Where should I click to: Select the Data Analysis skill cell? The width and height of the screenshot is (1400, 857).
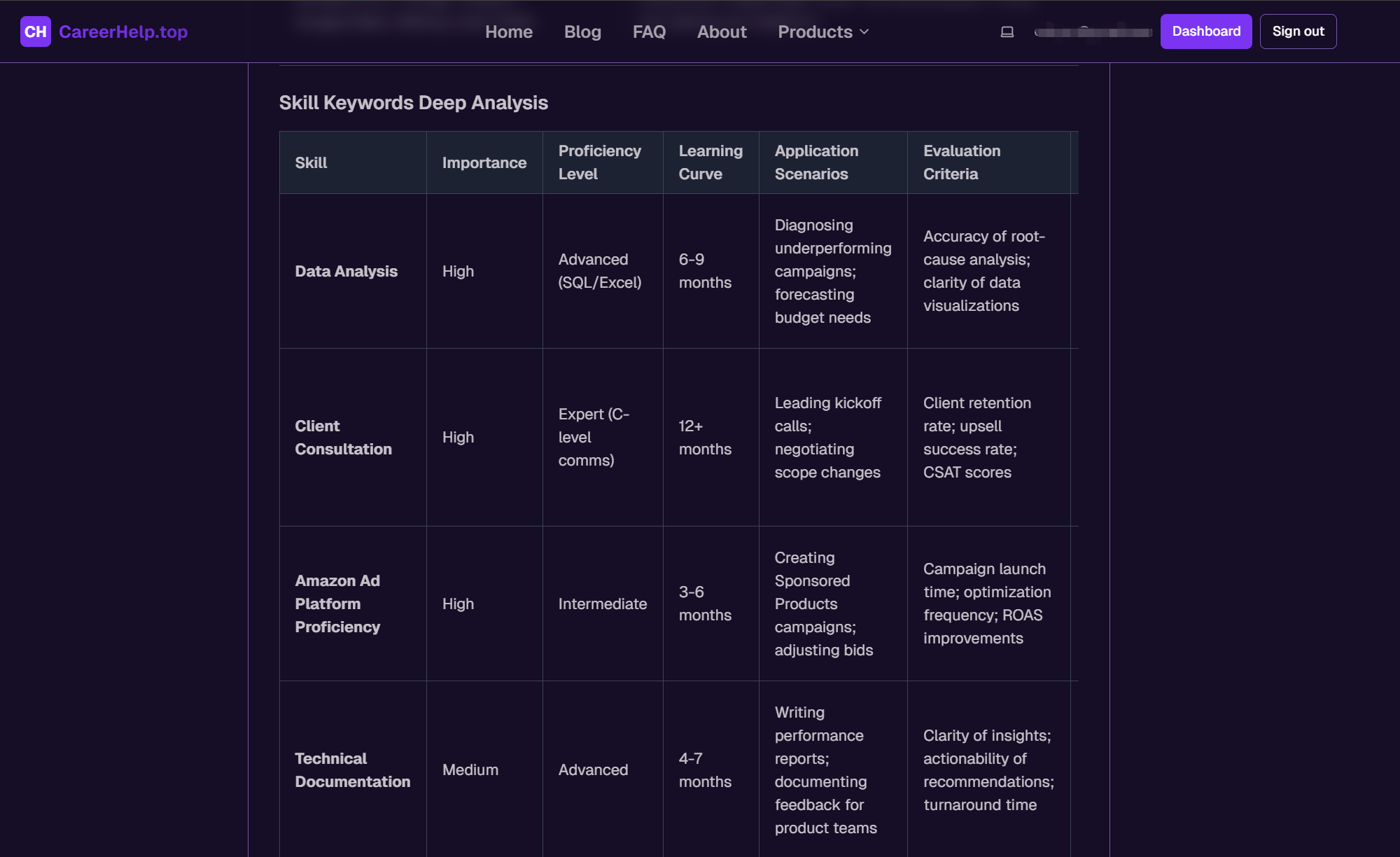click(x=346, y=271)
